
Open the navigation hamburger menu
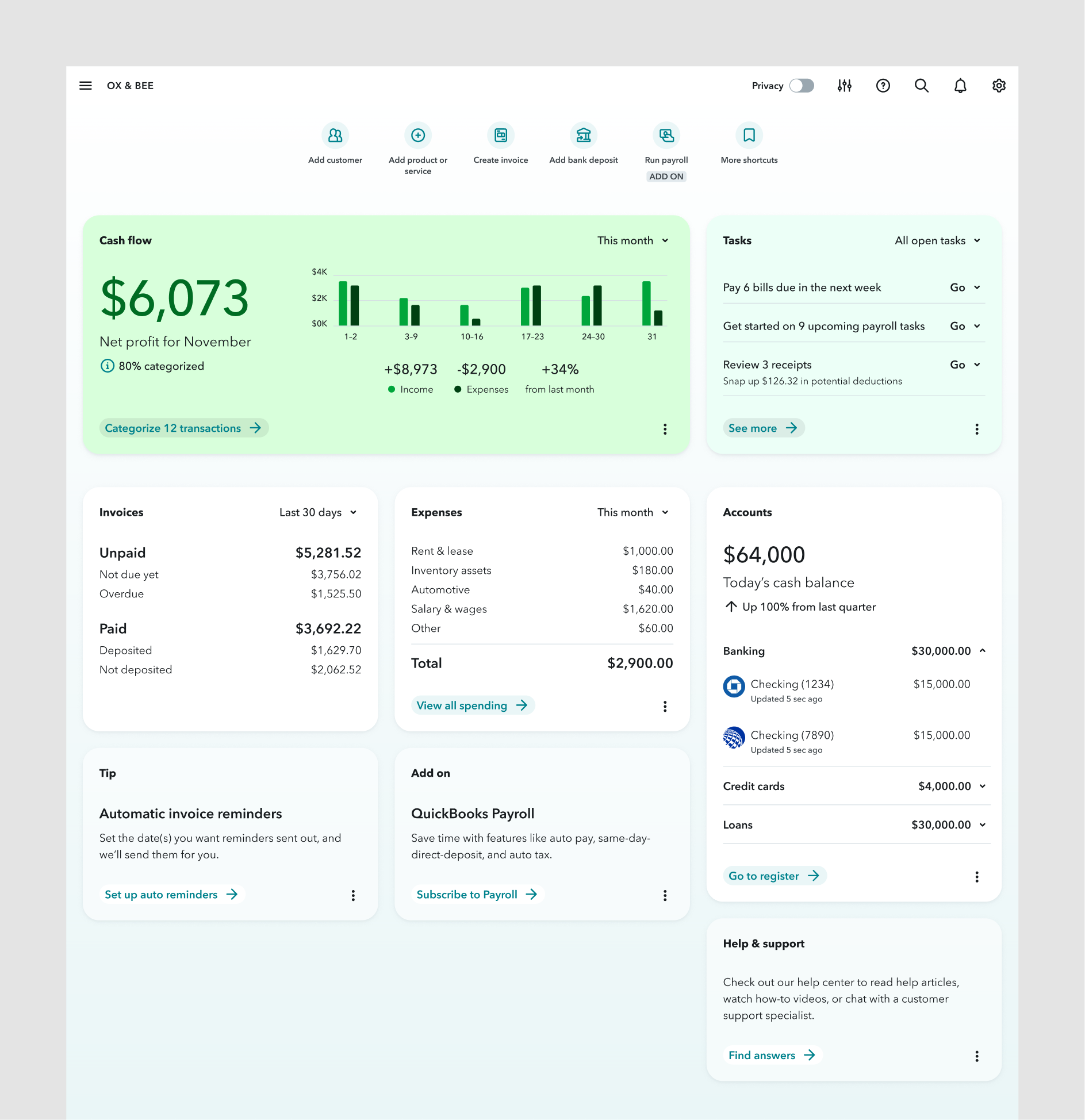pyautogui.click(x=86, y=85)
